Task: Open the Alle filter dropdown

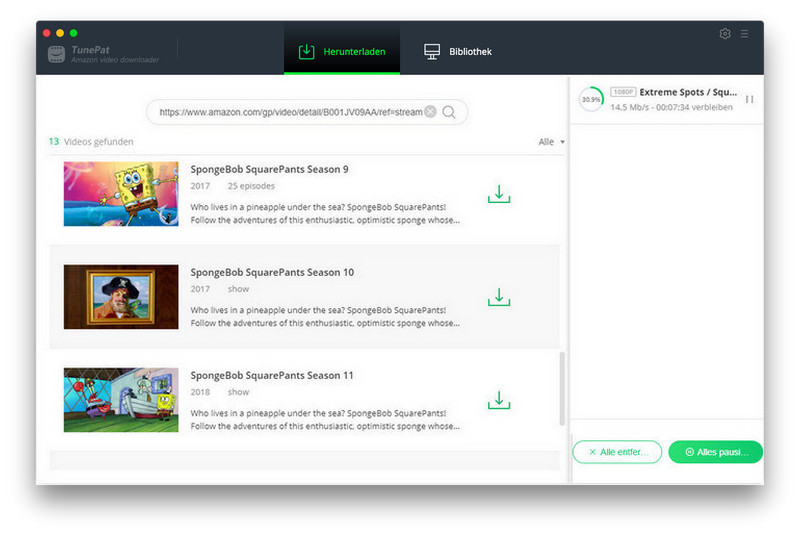Action: (x=552, y=142)
